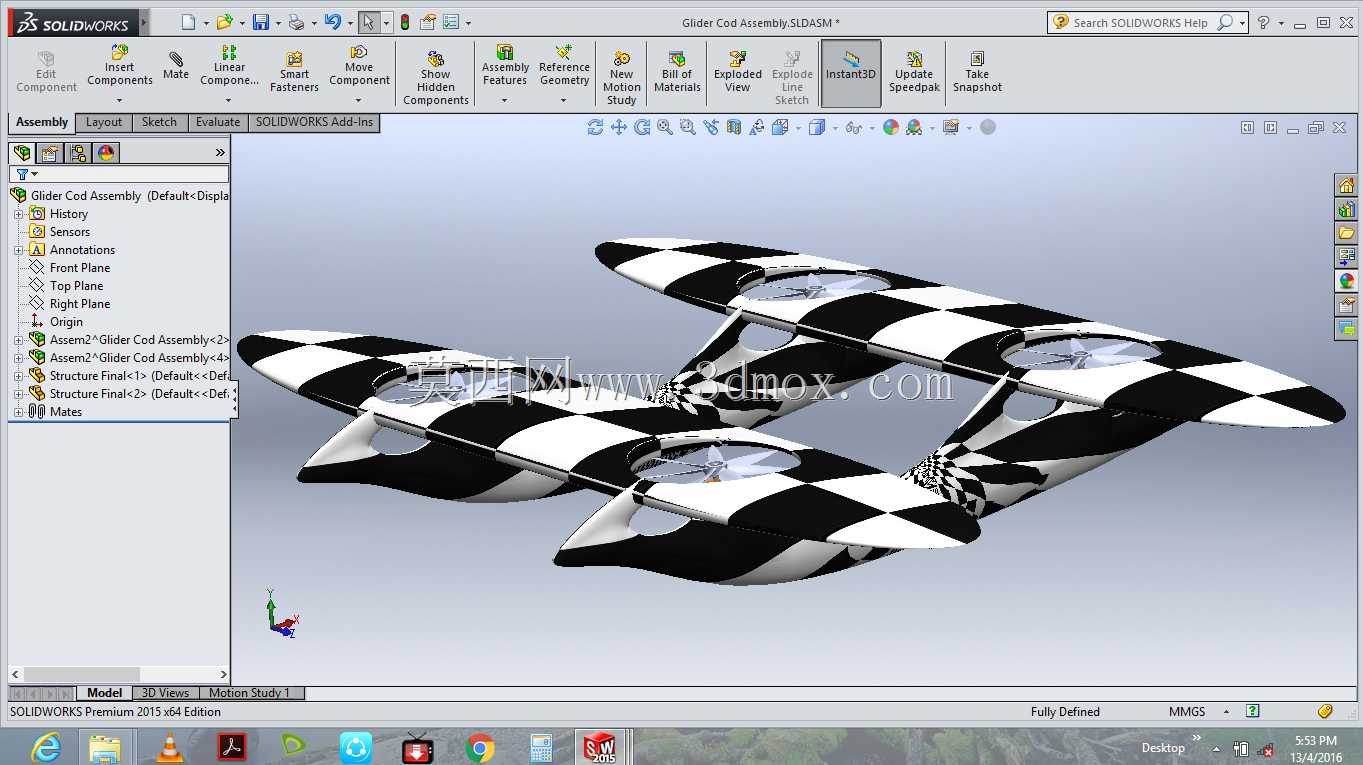Open Insert Components tool

pos(119,66)
